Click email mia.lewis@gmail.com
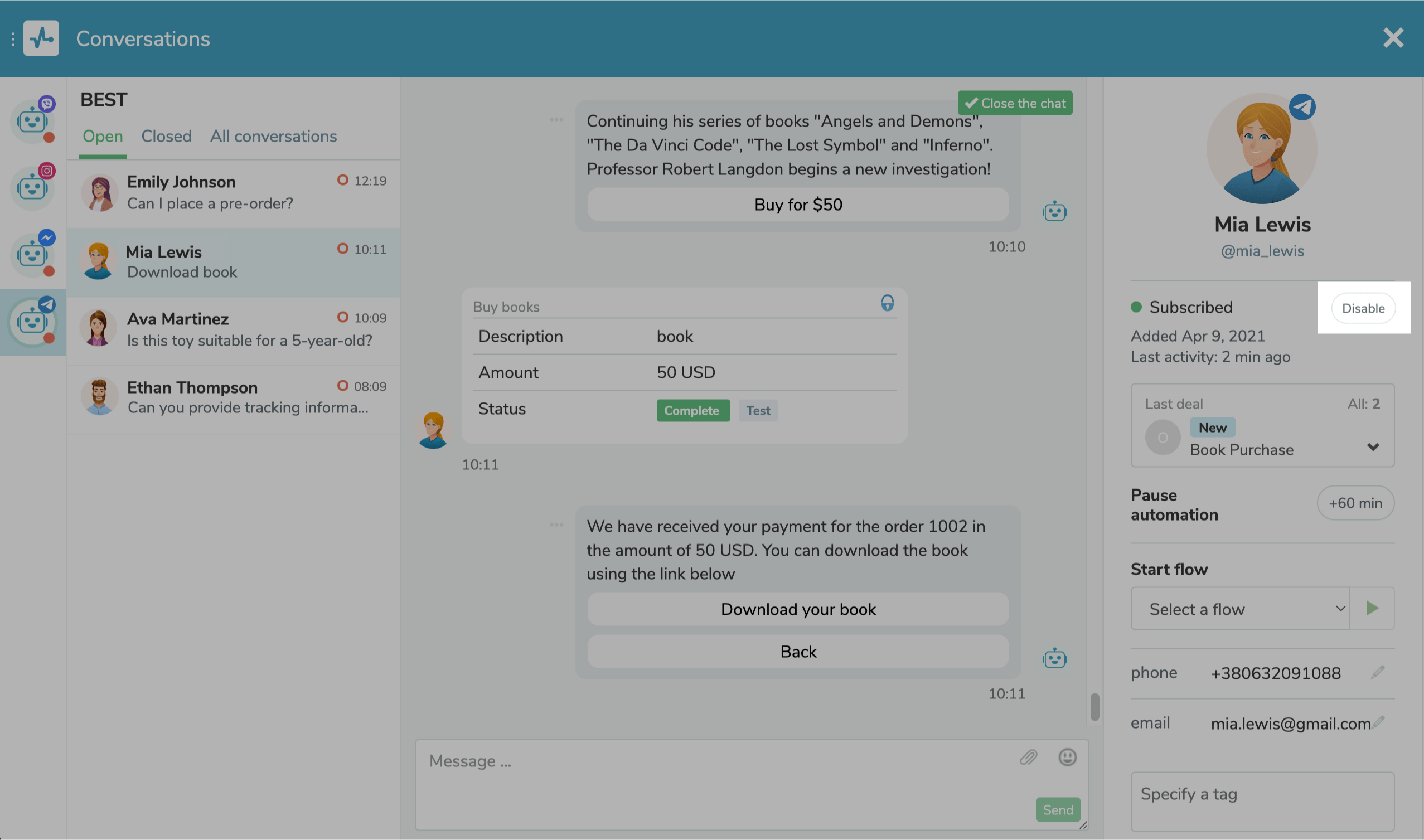 (x=1290, y=724)
